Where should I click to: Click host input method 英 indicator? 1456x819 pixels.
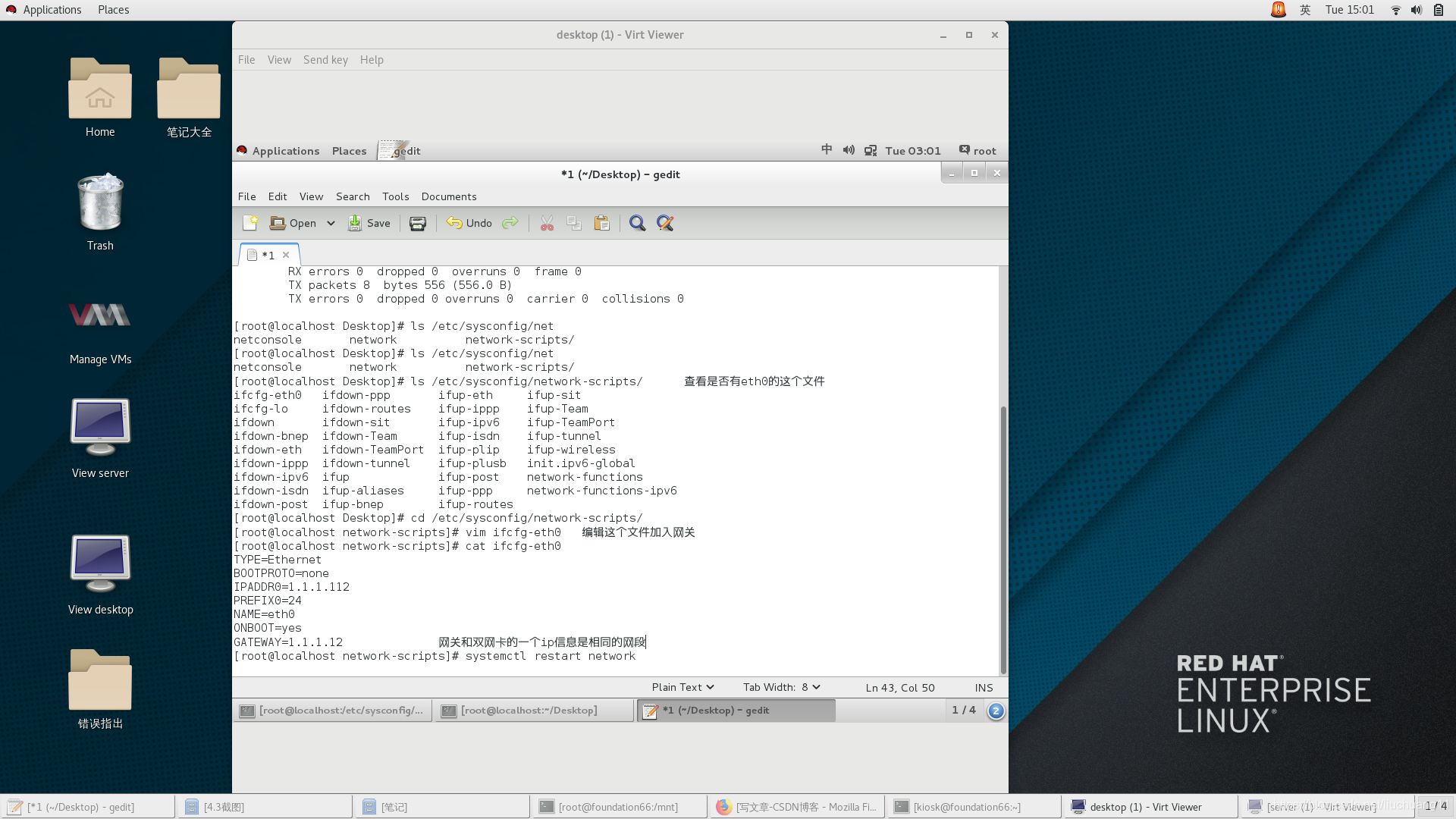point(1305,10)
